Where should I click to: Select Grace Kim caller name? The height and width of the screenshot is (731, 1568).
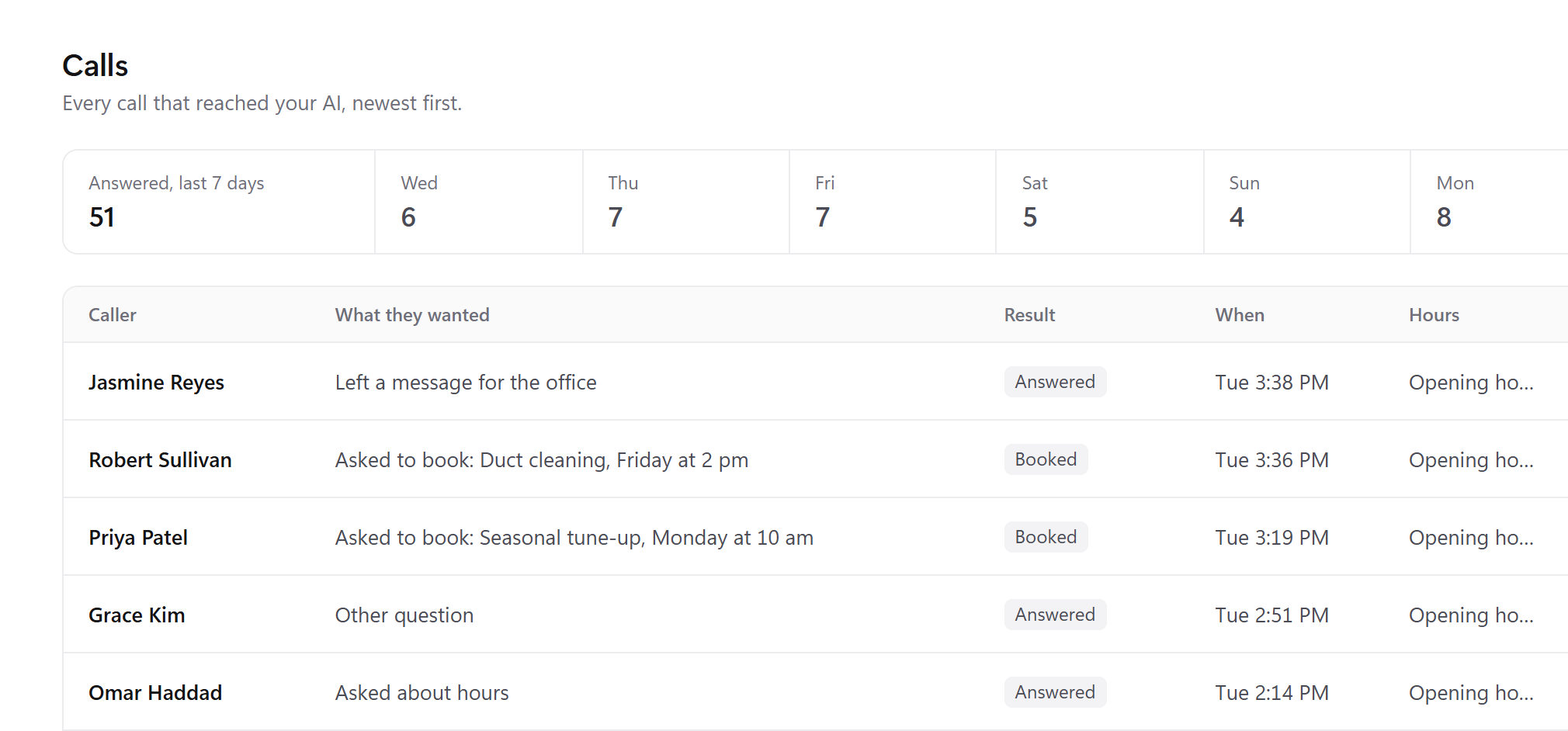click(137, 615)
